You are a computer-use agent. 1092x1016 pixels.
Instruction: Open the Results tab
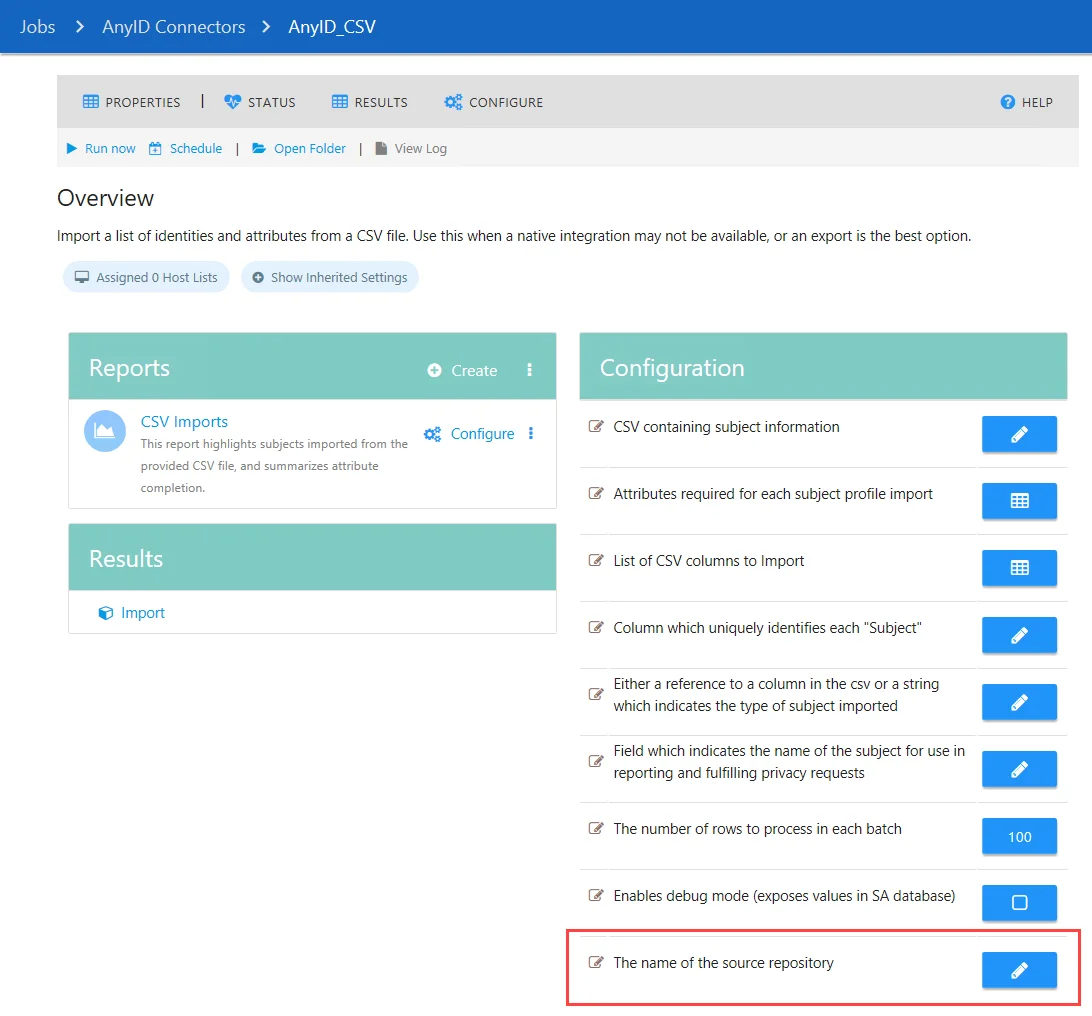[x=369, y=102]
